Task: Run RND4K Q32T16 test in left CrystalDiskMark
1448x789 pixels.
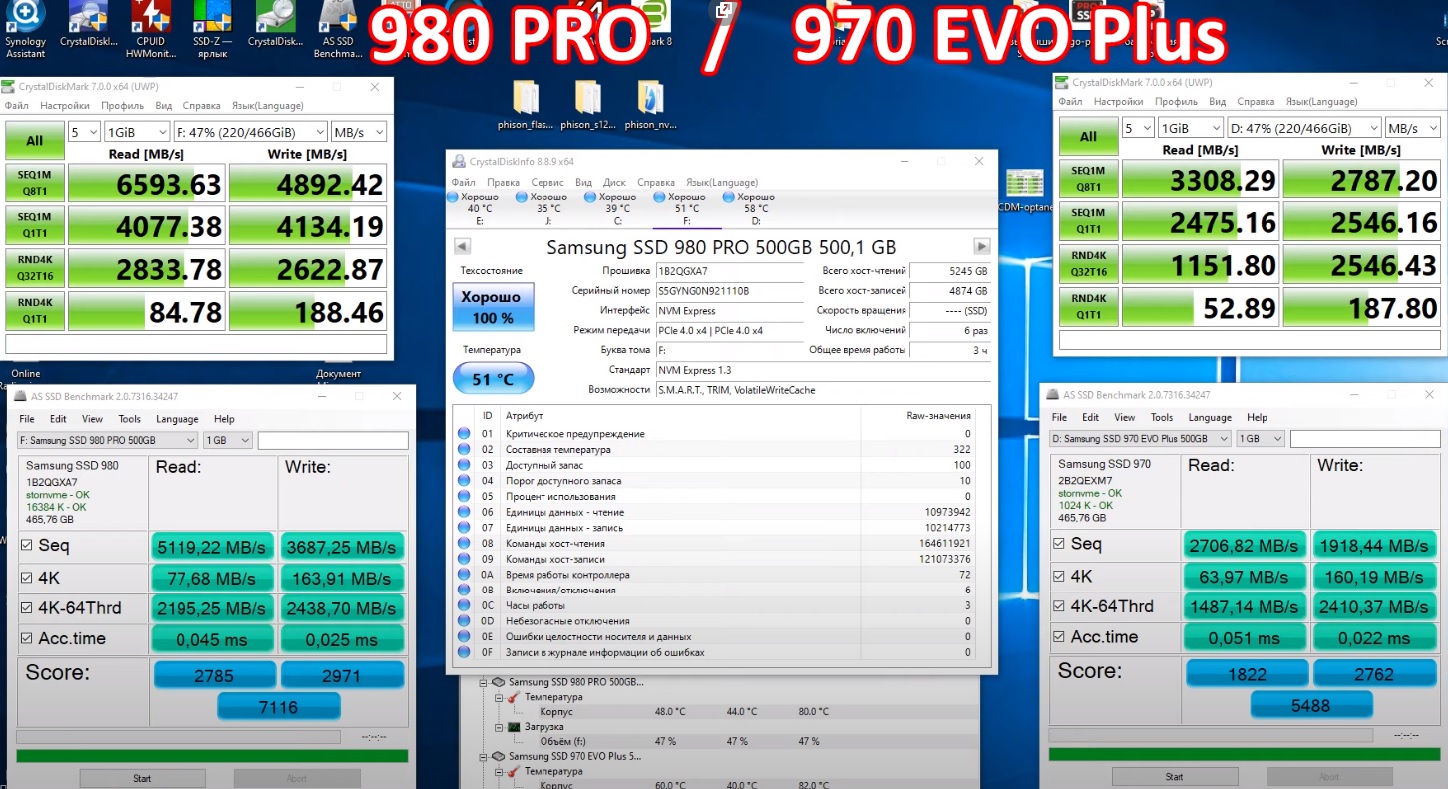Action: (35, 269)
